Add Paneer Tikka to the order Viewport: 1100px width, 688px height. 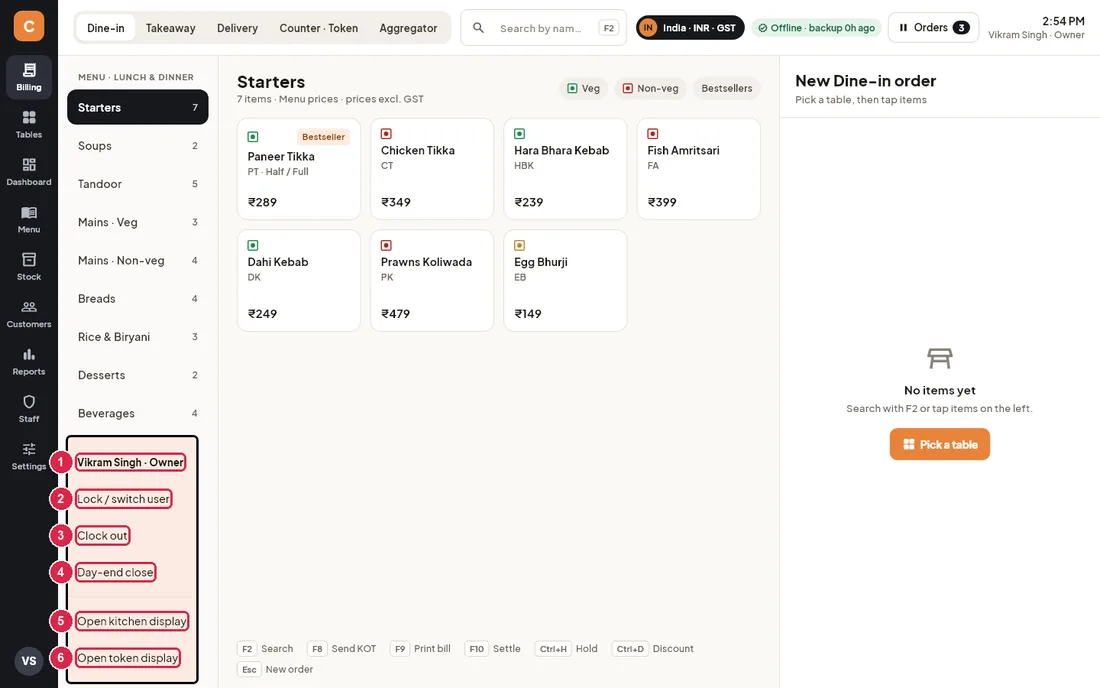299,169
